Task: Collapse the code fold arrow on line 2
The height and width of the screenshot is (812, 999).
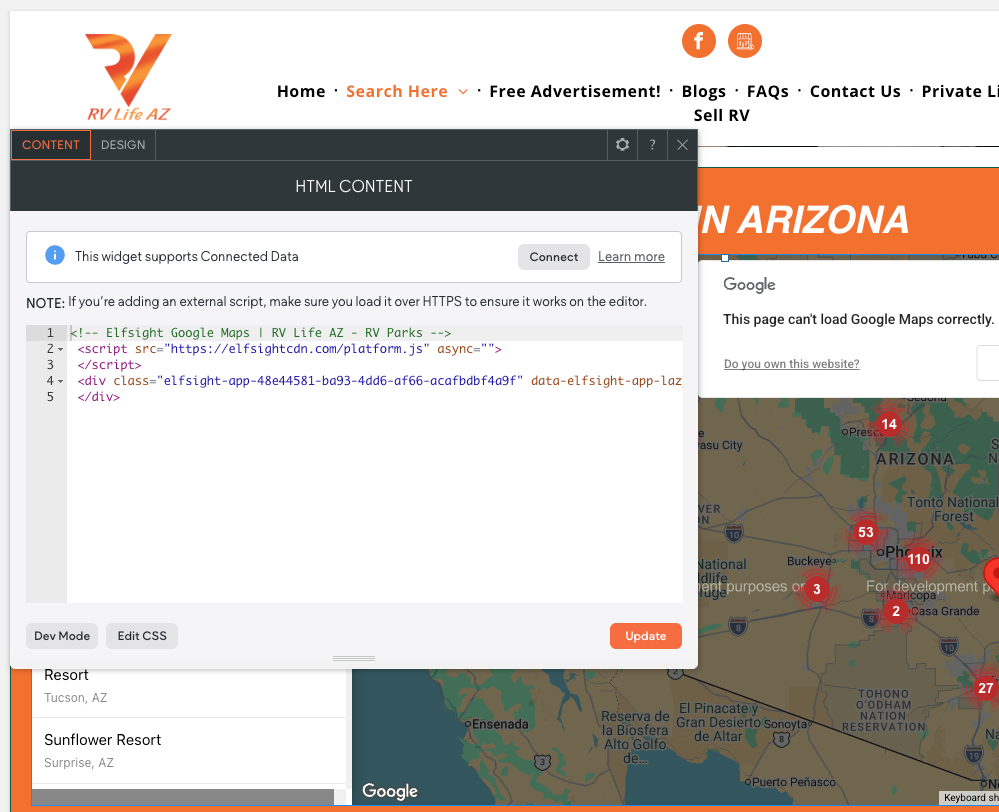Action: click(61, 349)
